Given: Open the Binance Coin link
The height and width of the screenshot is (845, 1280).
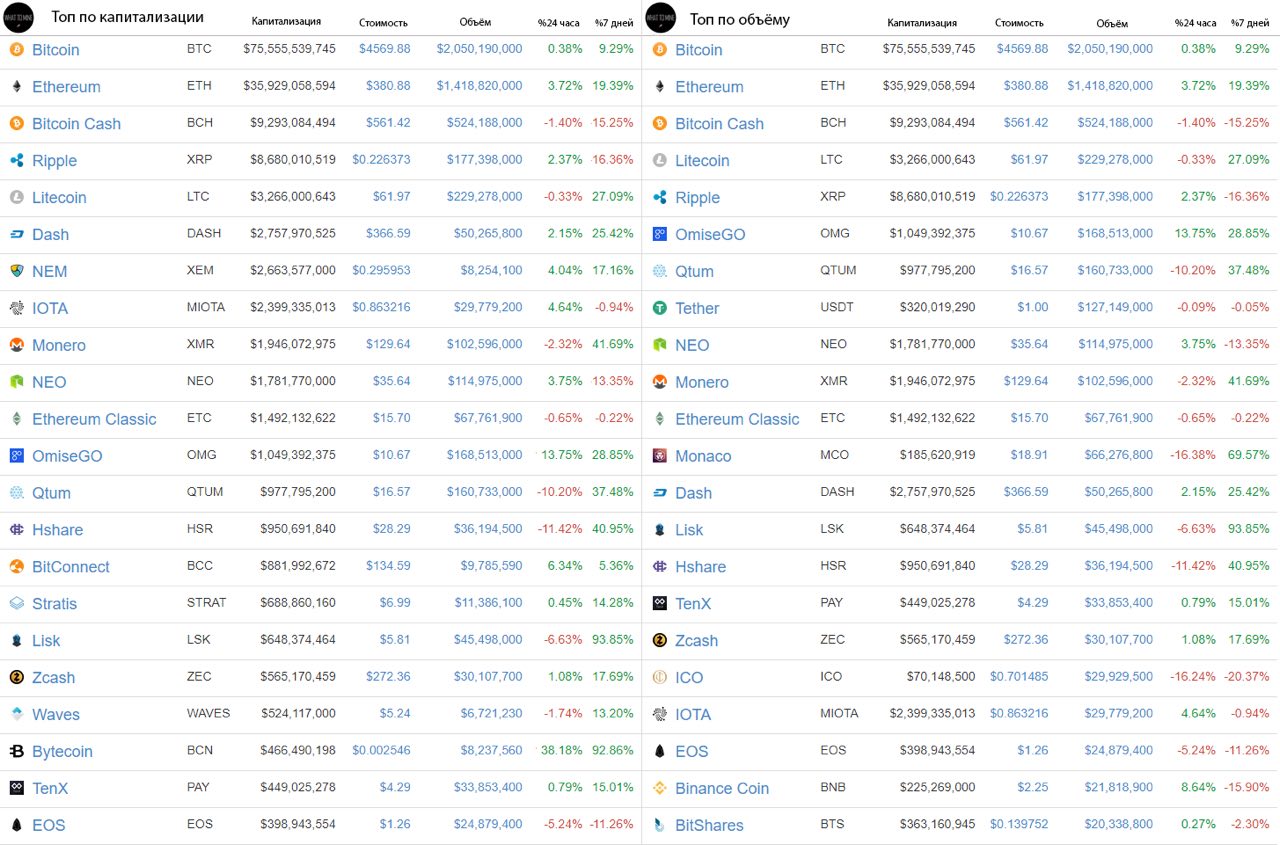Looking at the screenshot, I should point(722,788).
